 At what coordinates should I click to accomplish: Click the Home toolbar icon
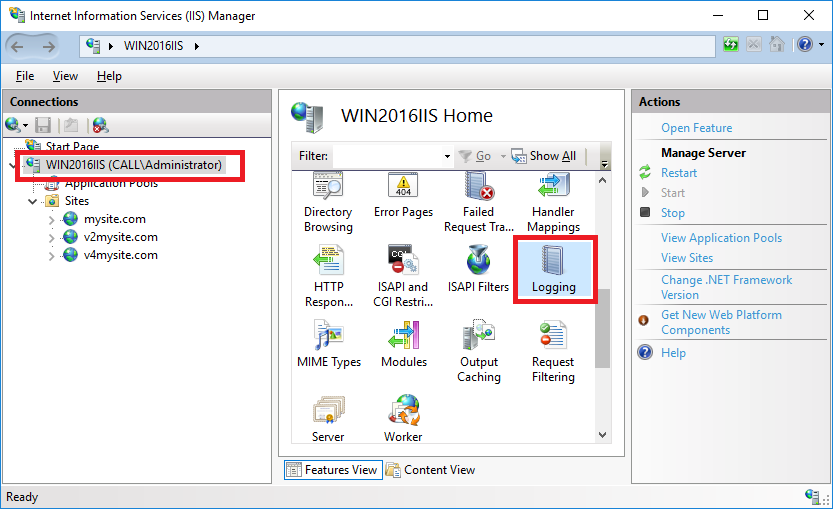click(x=777, y=44)
